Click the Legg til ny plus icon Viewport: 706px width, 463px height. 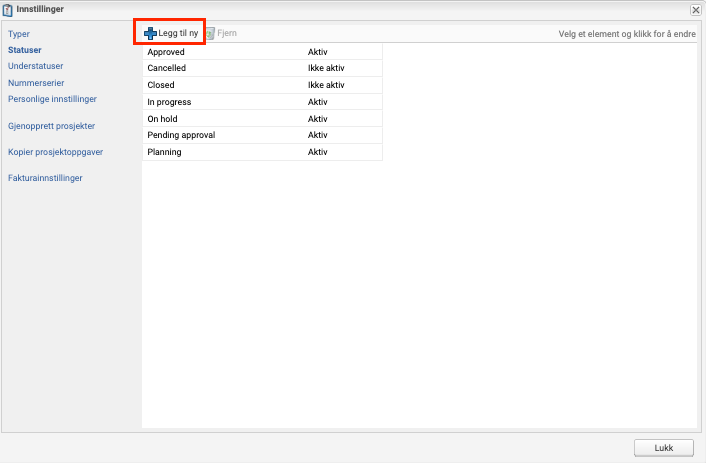click(x=150, y=34)
